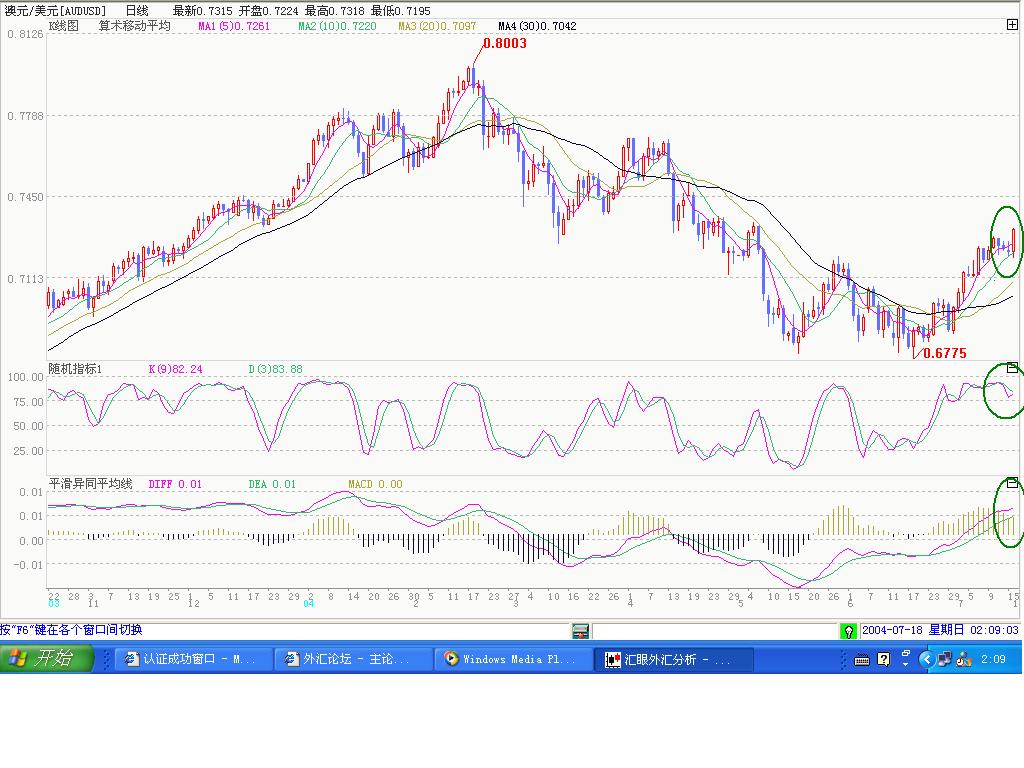Click the 日线 period label
Screen dimensions: 1024x768
pyautogui.click(x=137, y=11)
